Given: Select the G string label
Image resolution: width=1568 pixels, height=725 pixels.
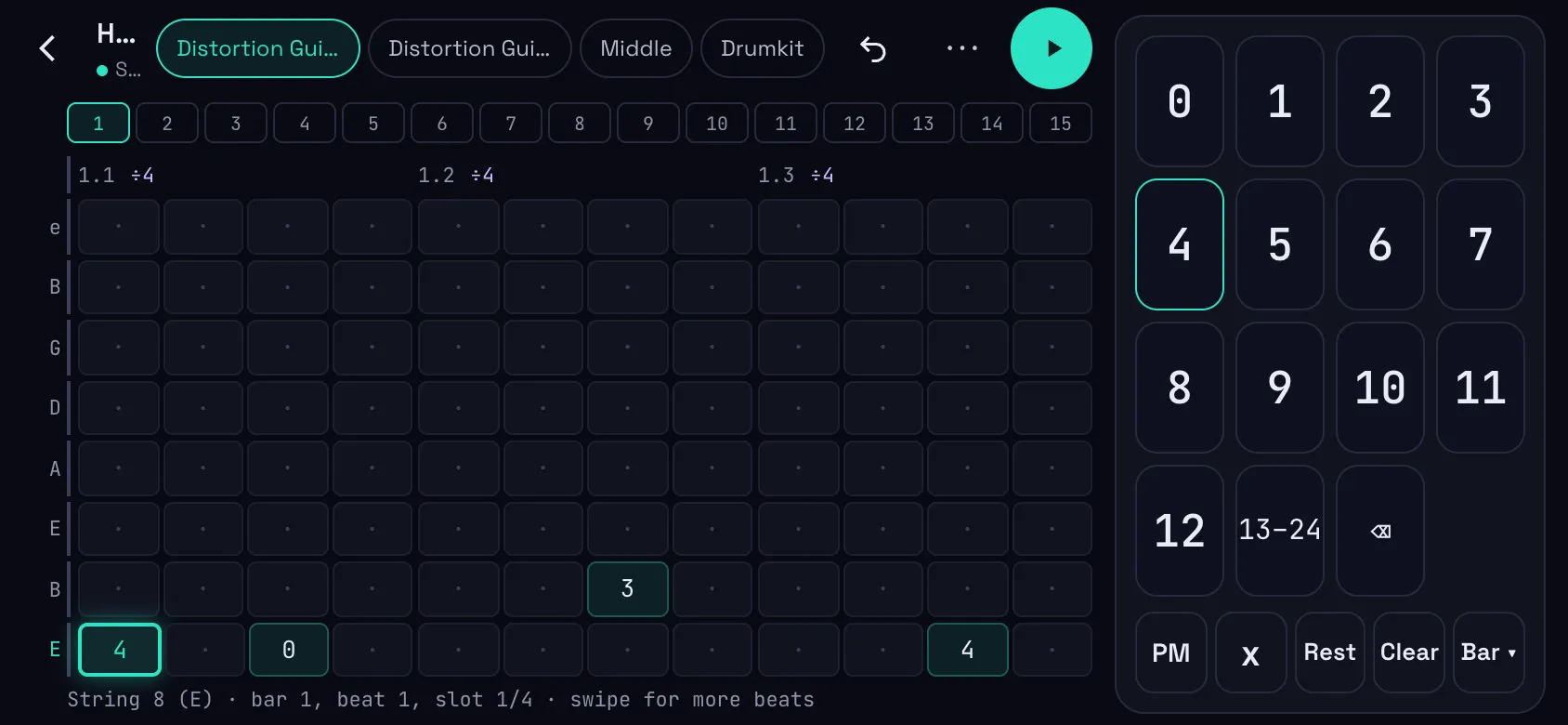Looking at the screenshot, I should [55, 348].
